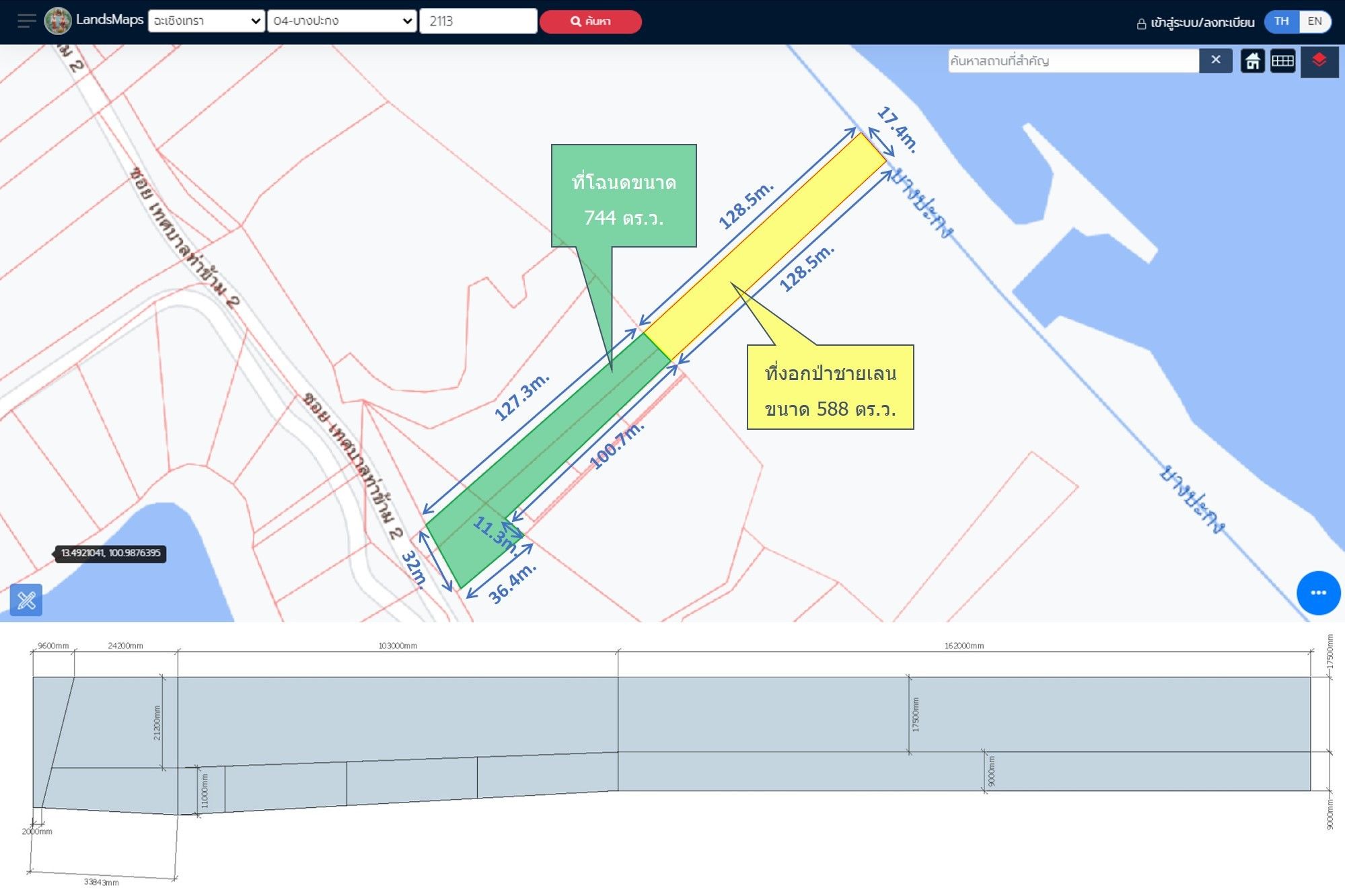This screenshot has width=1345, height=896.
Task: Click coordinates label 13.4921041, 100.9876395
Action: tap(110, 553)
